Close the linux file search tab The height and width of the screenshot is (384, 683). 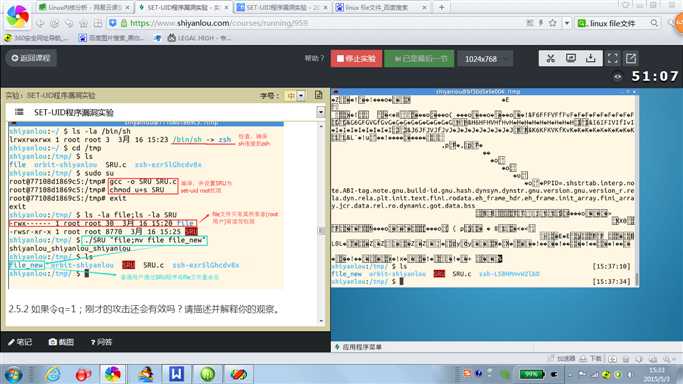pyautogui.click(x=424, y=7)
